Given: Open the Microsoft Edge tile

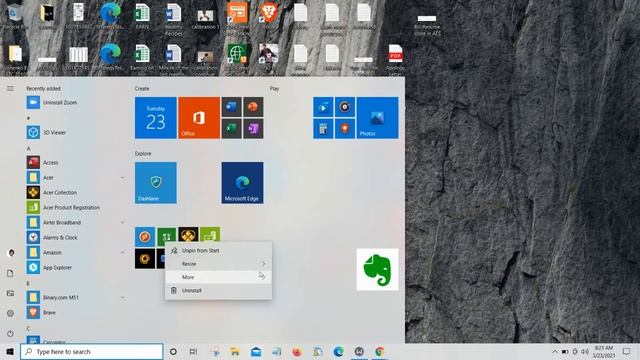Looking at the screenshot, I should [x=242, y=183].
